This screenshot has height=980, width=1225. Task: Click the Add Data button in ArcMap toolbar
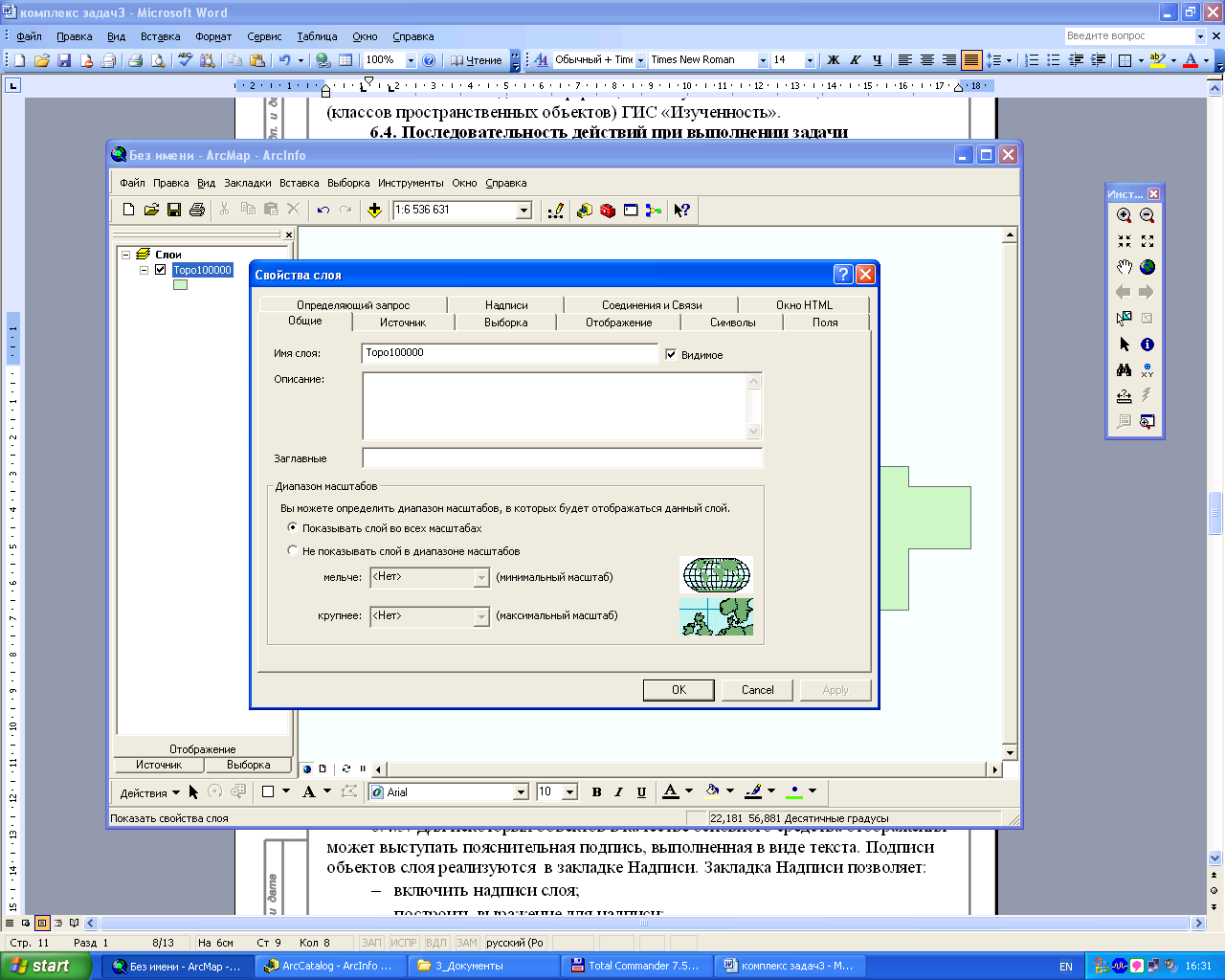pyautogui.click(x=374, y=210)
